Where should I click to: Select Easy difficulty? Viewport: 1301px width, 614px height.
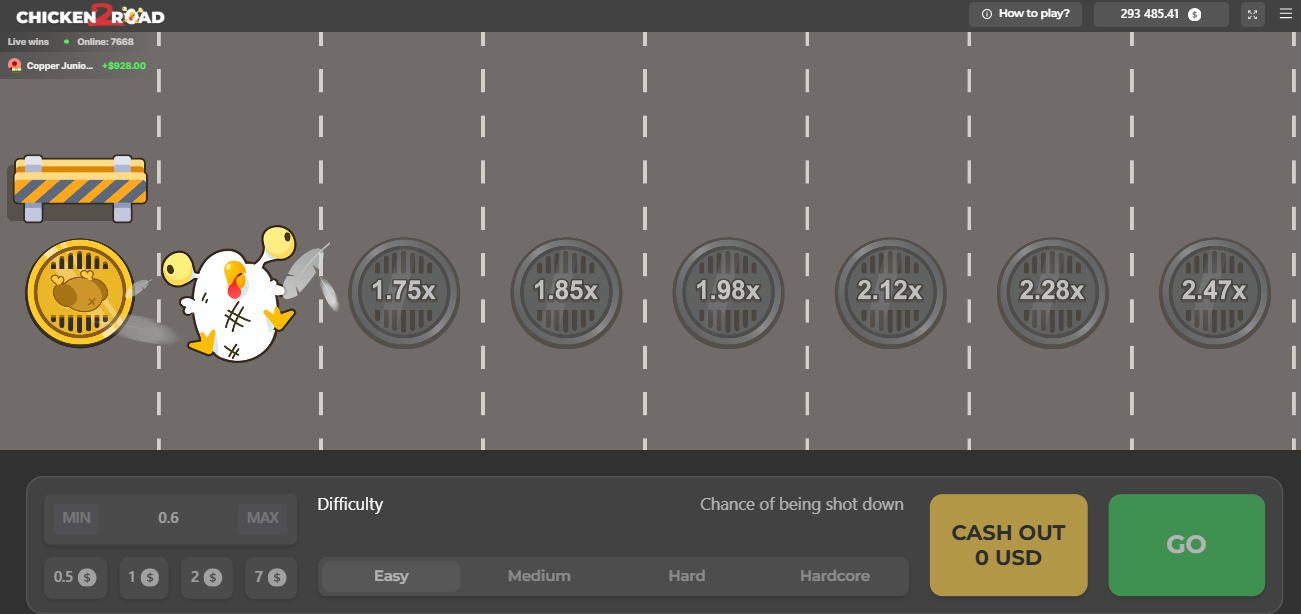pyautogui.click(x=391, y=576)
